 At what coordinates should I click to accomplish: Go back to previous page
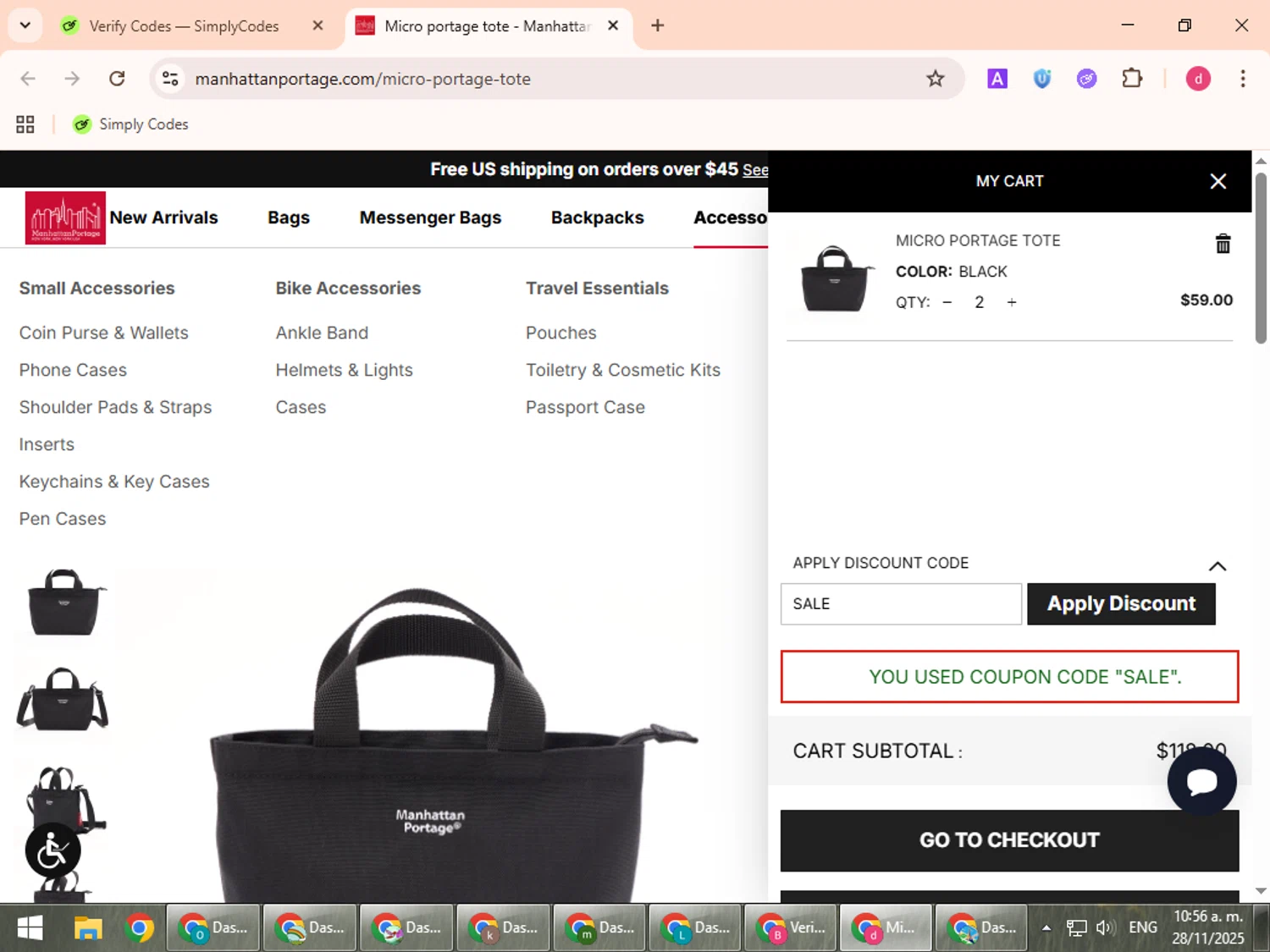[x=28, y=79]
